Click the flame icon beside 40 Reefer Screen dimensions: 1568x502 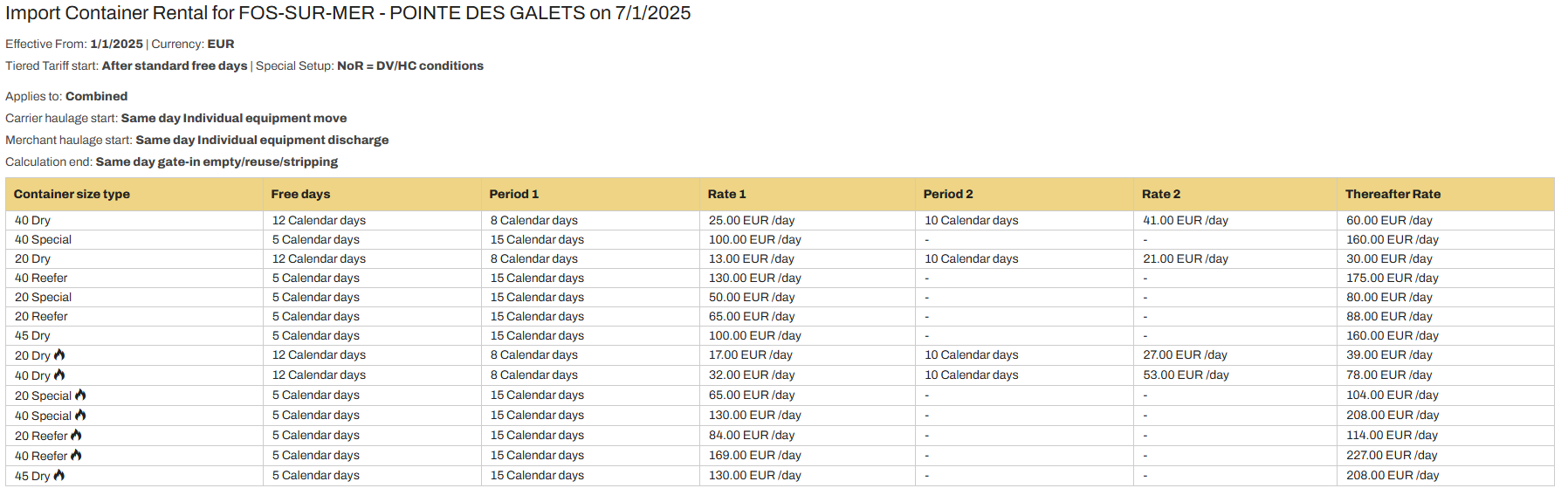coord(76,455)
